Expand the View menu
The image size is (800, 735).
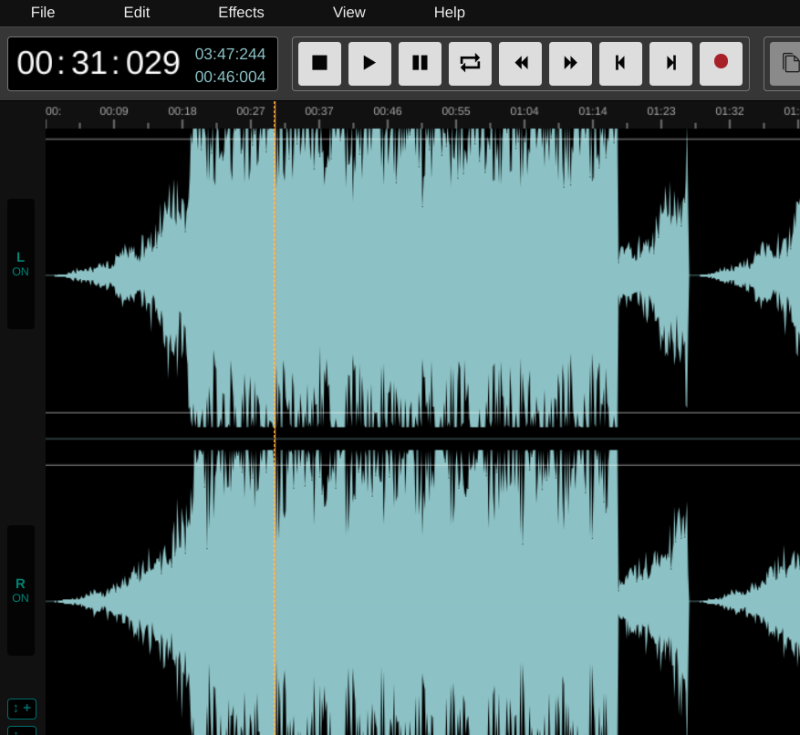[x=349, y=13]
